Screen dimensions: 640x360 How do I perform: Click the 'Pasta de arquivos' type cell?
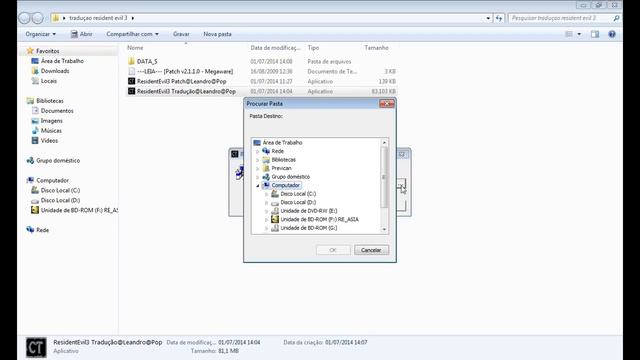point(329,61)
